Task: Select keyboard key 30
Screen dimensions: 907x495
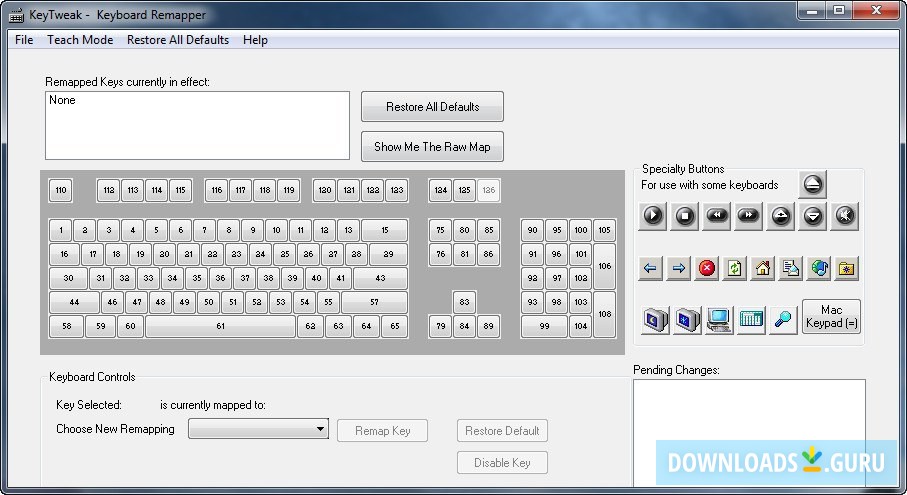Action: click(68, 278)
